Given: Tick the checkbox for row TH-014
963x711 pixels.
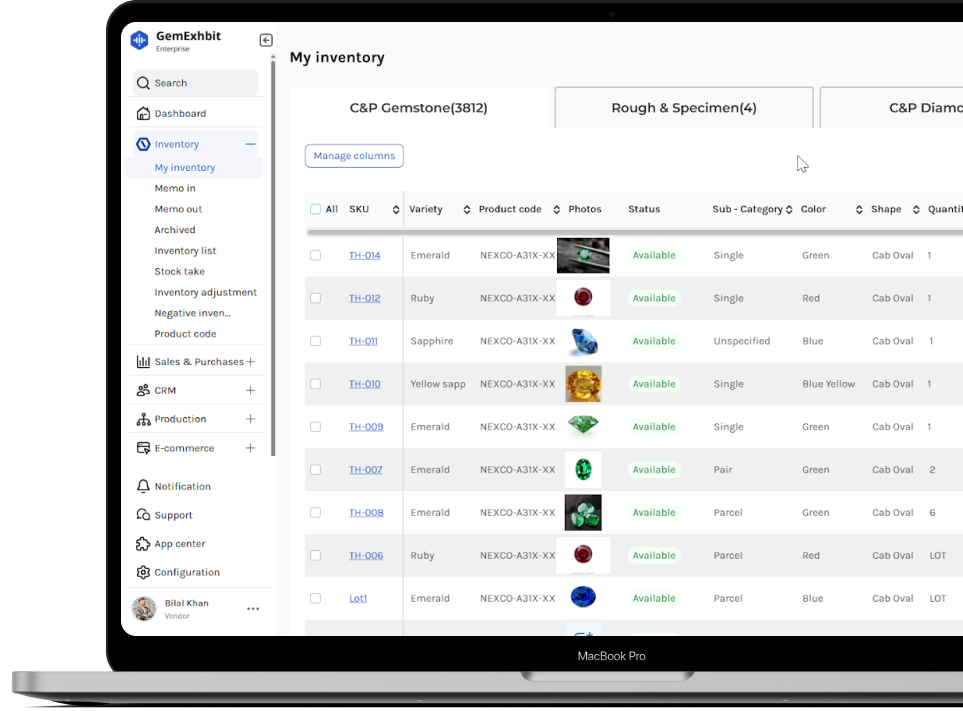Looking at the screenshot, I should 315,255.
